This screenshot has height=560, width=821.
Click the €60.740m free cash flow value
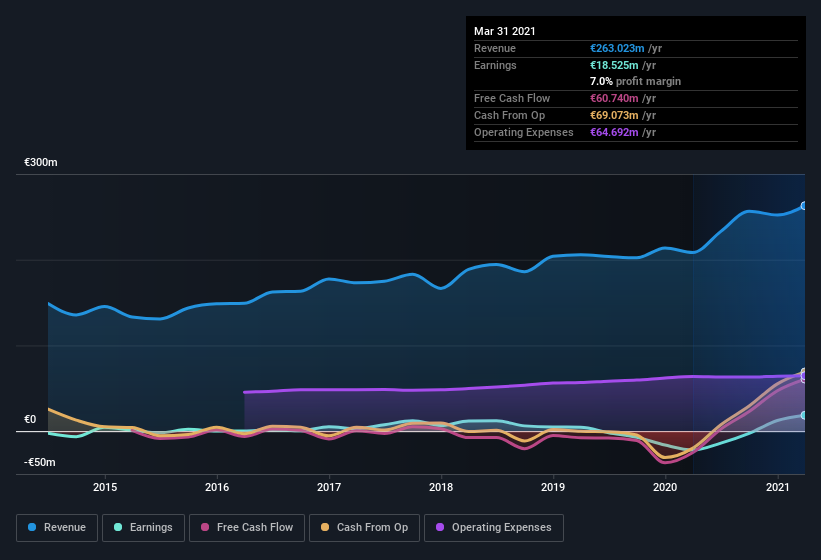(x=614, y=98)
